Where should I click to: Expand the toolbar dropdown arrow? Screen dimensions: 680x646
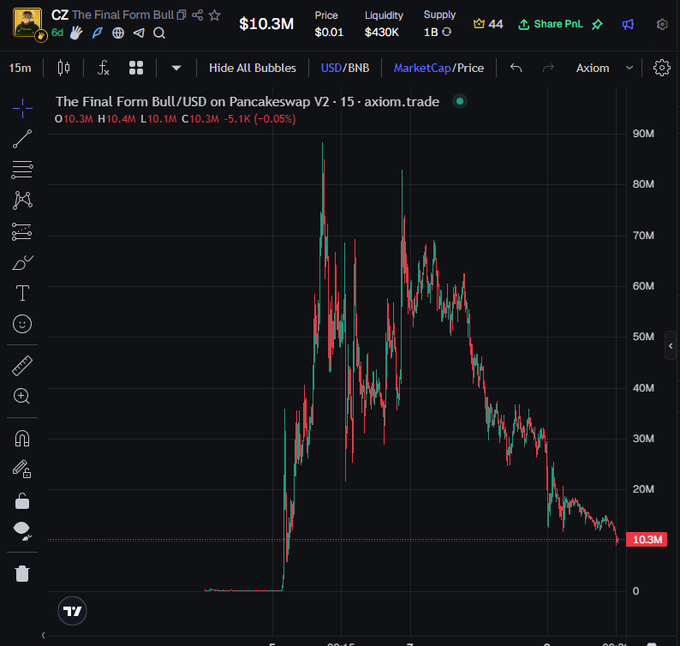176,68
